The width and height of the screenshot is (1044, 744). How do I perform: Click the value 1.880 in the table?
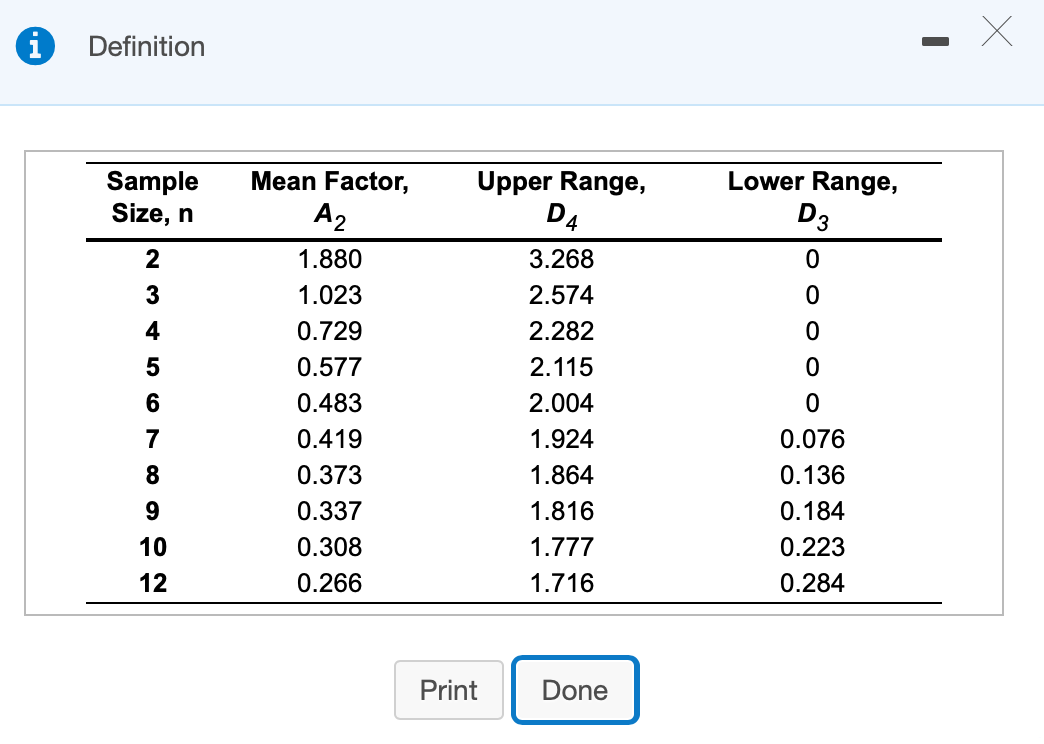pyautogui.click(x=331, y=259)
